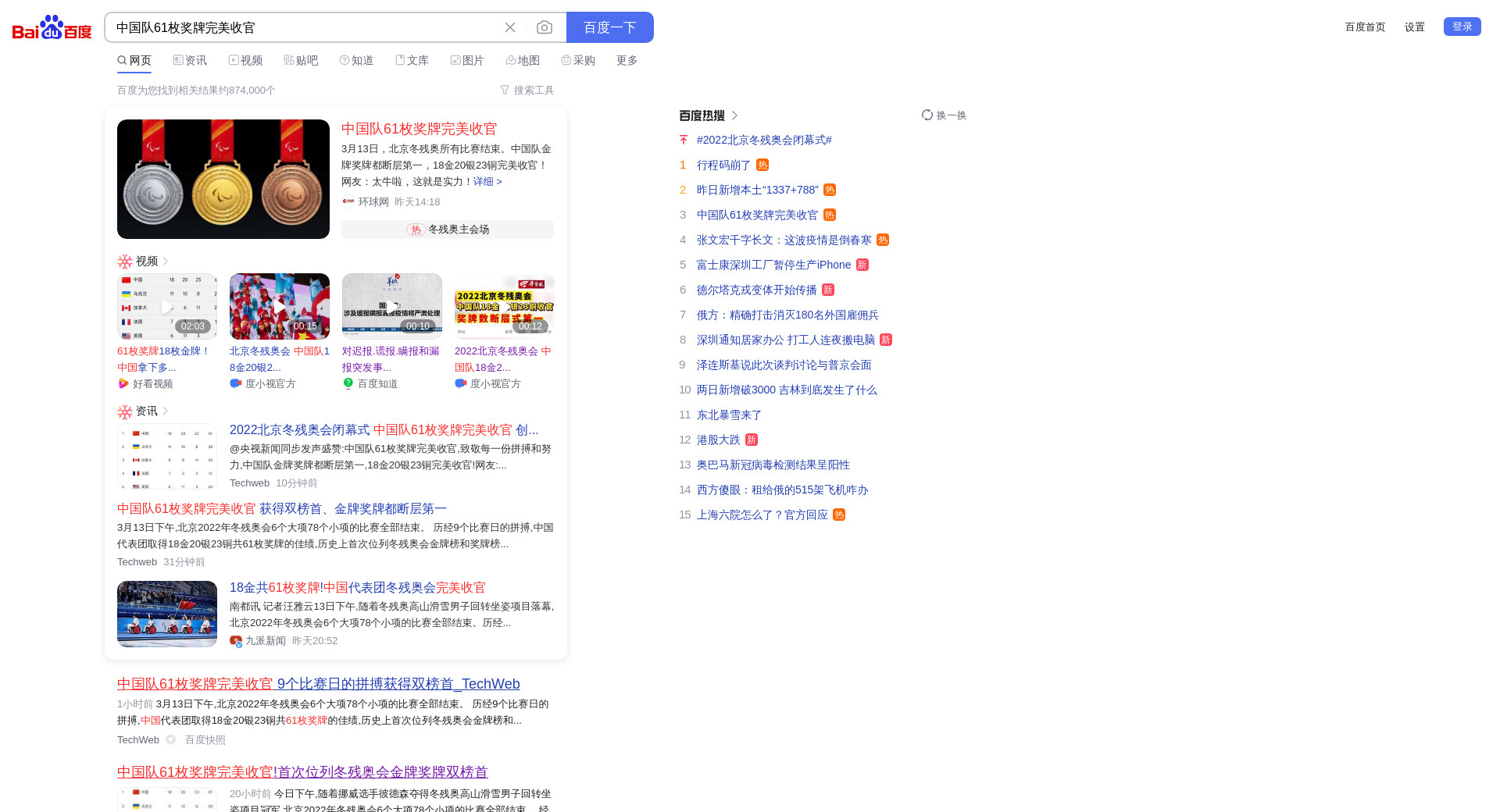This screenshot has width=1500, height=812.
Task: Click the 冬残奥主会场 banner button
Action: click(x=448, y=230)
